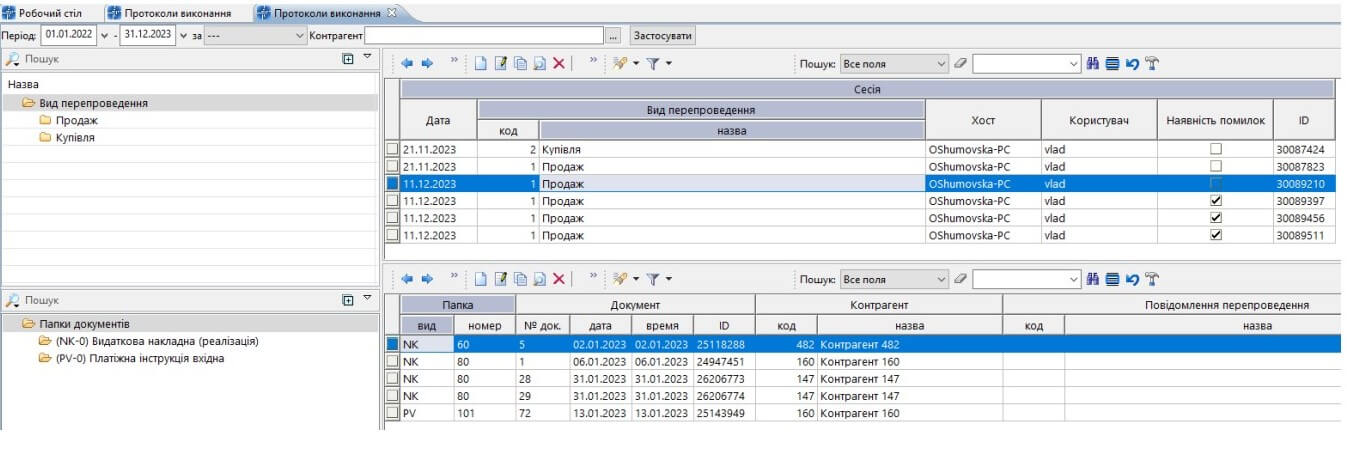Clear search eraser icon in Сесія toolbar
Viewport: 1347px width, 453px height.
click(x=961, y=63)
